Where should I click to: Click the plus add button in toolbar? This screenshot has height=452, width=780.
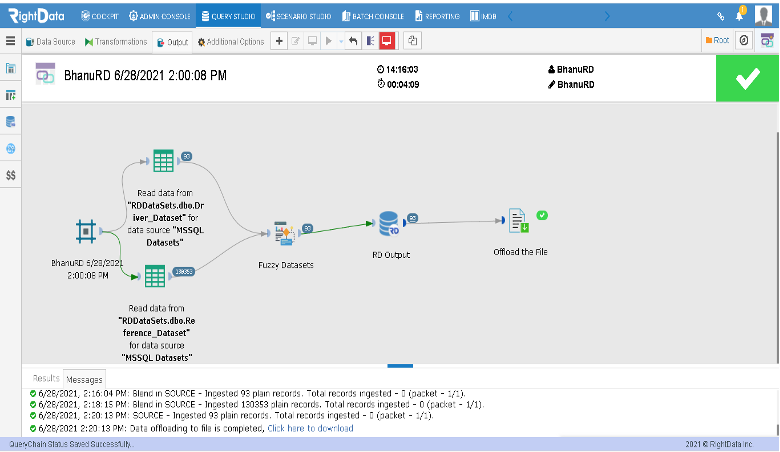279,41
